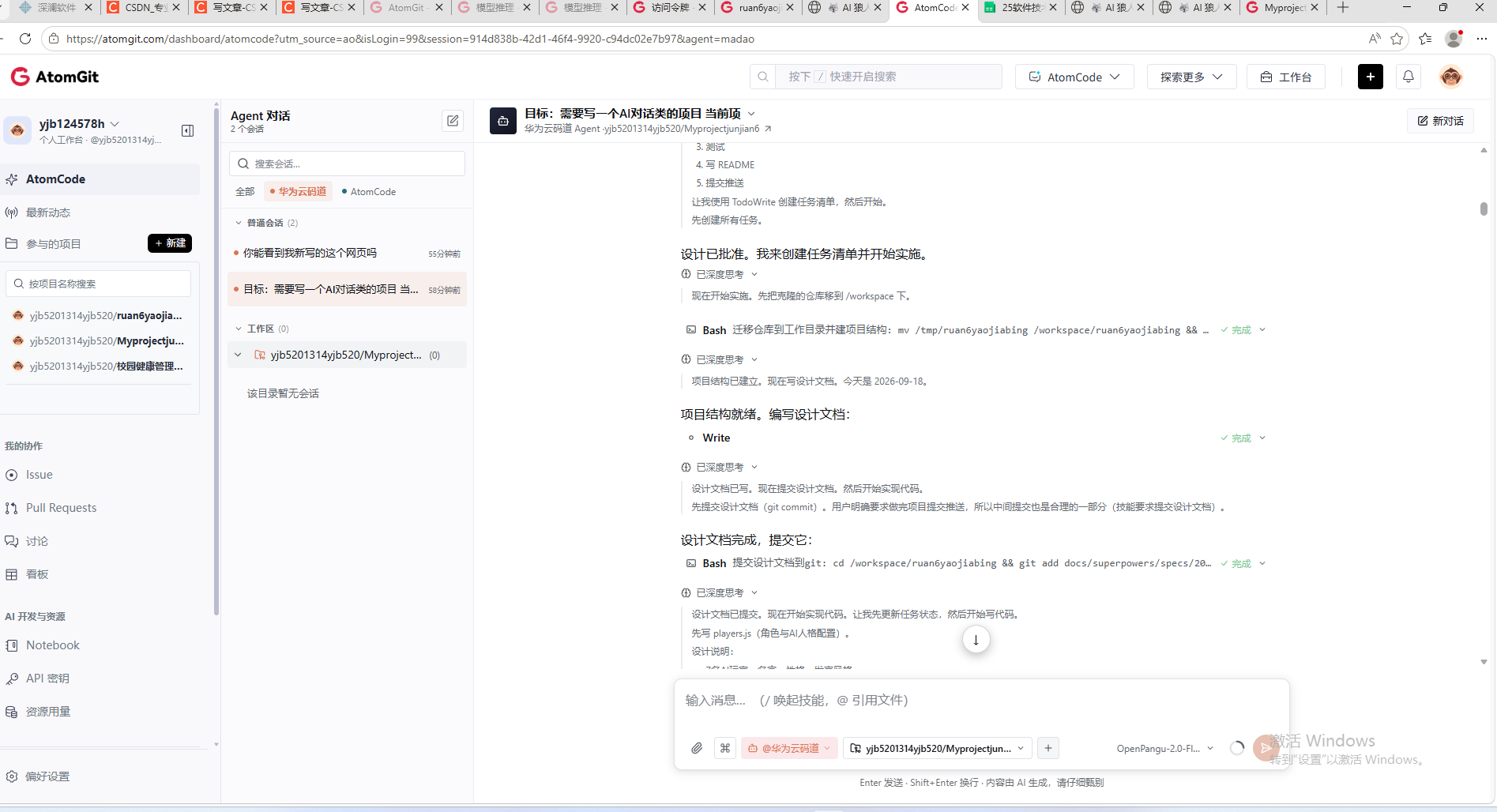
Task: Open new conversation edit icon in Agent panel
Action: click(453, 121)
